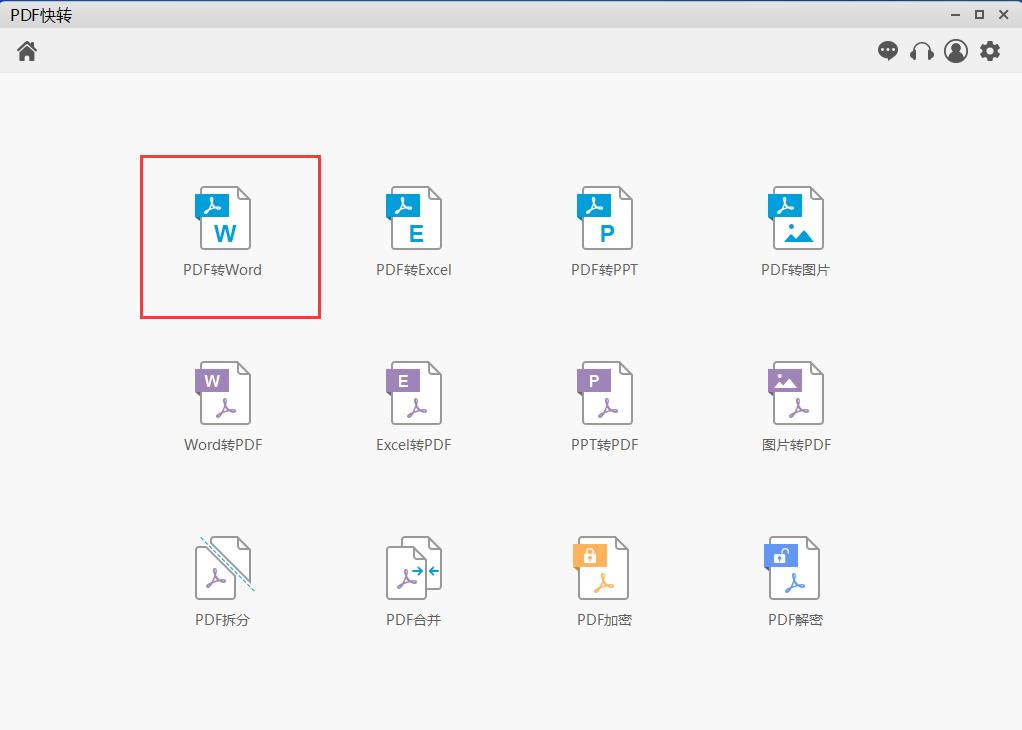Go to the home screen icon
This screenshot has width=1022, height=730.
[27, 51]
